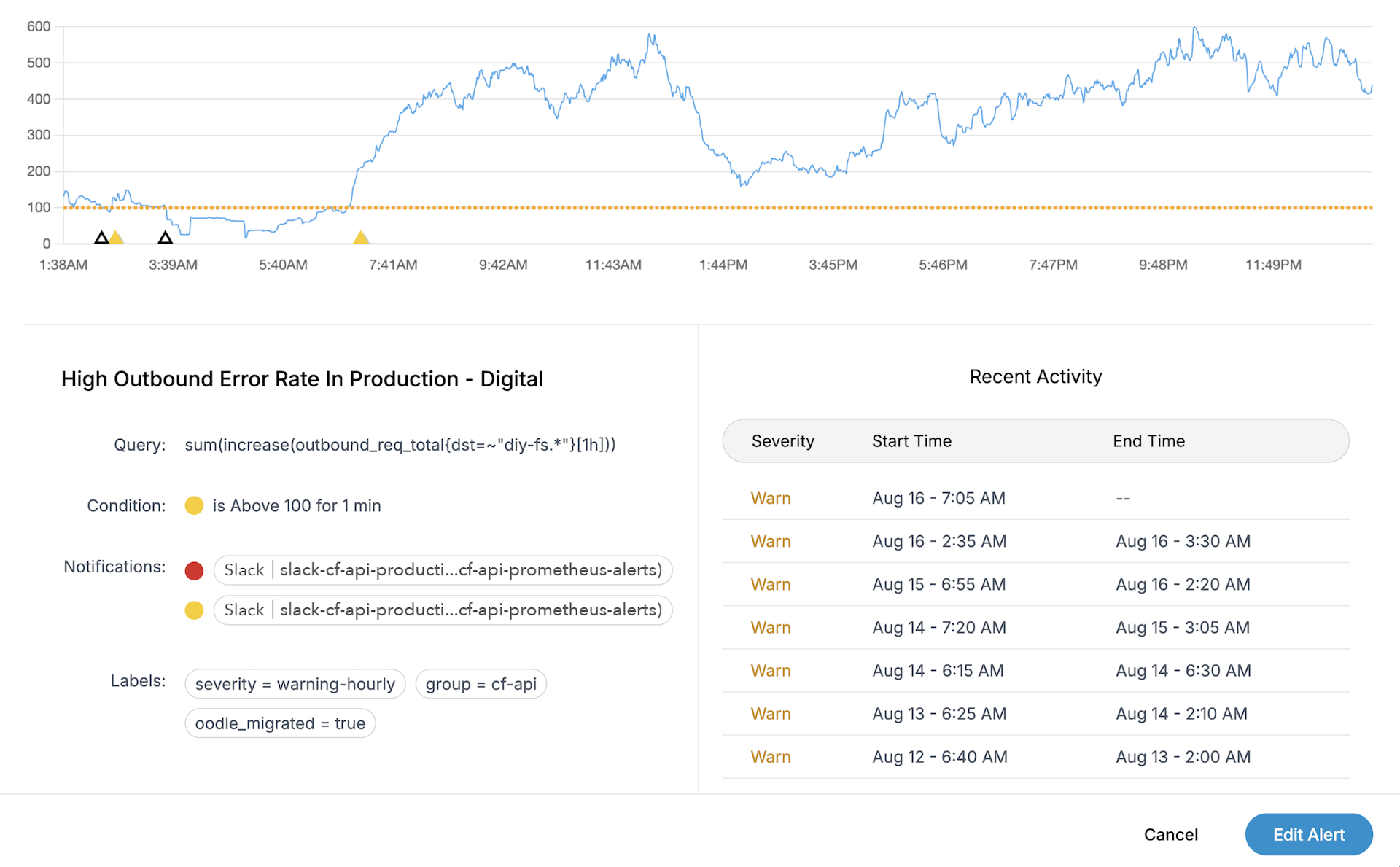Select the black outline triangle marker near 3:39AM

pyautogui.click(x=166, y=237)
